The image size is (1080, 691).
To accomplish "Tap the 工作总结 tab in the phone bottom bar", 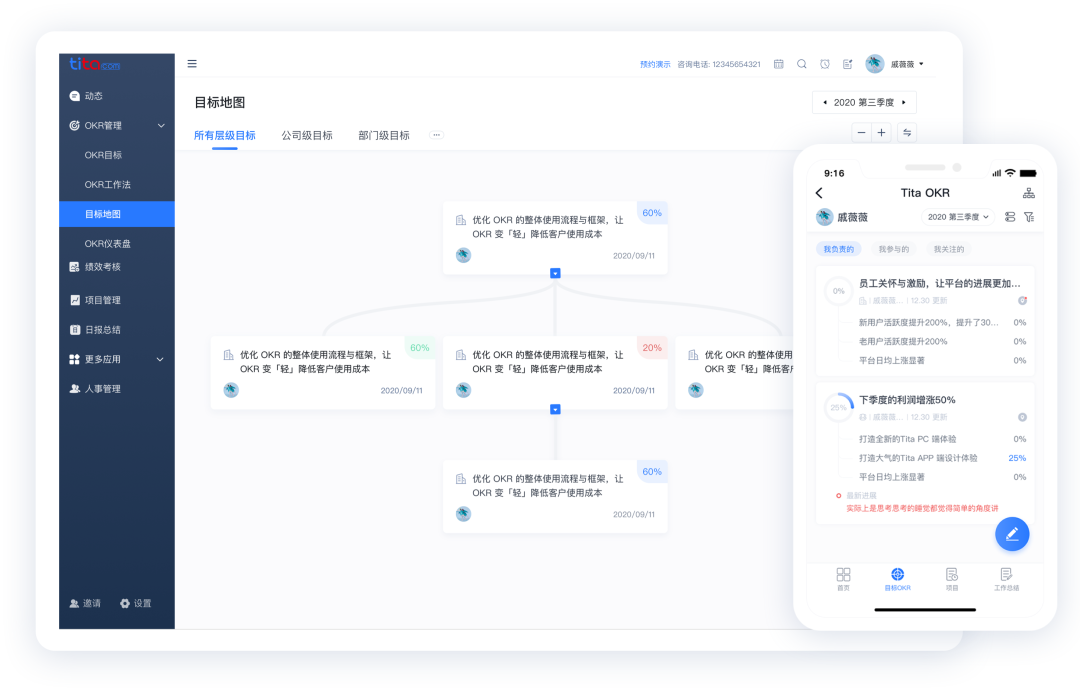I will click(x=1006, y=579).
